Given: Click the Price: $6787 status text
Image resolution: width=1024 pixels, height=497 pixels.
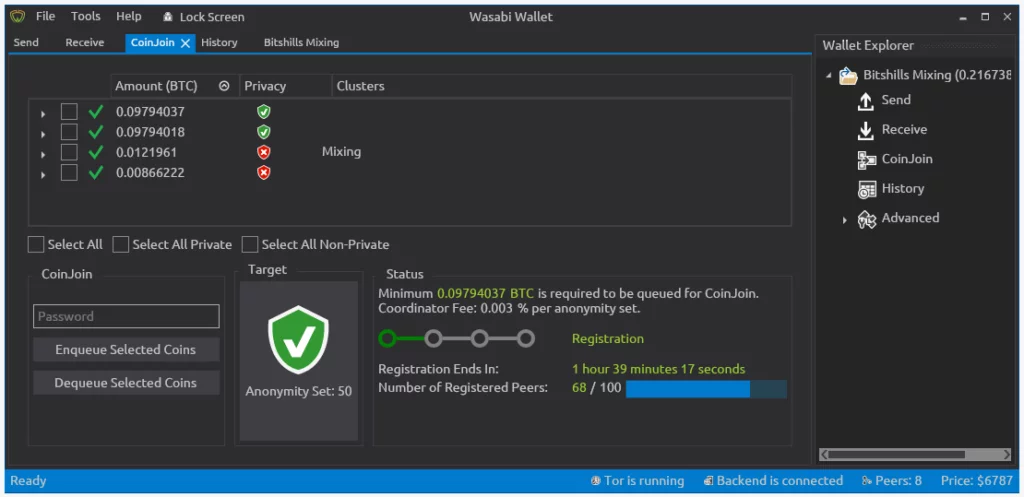Looking at the screenshot, I should tap(976, 481).
